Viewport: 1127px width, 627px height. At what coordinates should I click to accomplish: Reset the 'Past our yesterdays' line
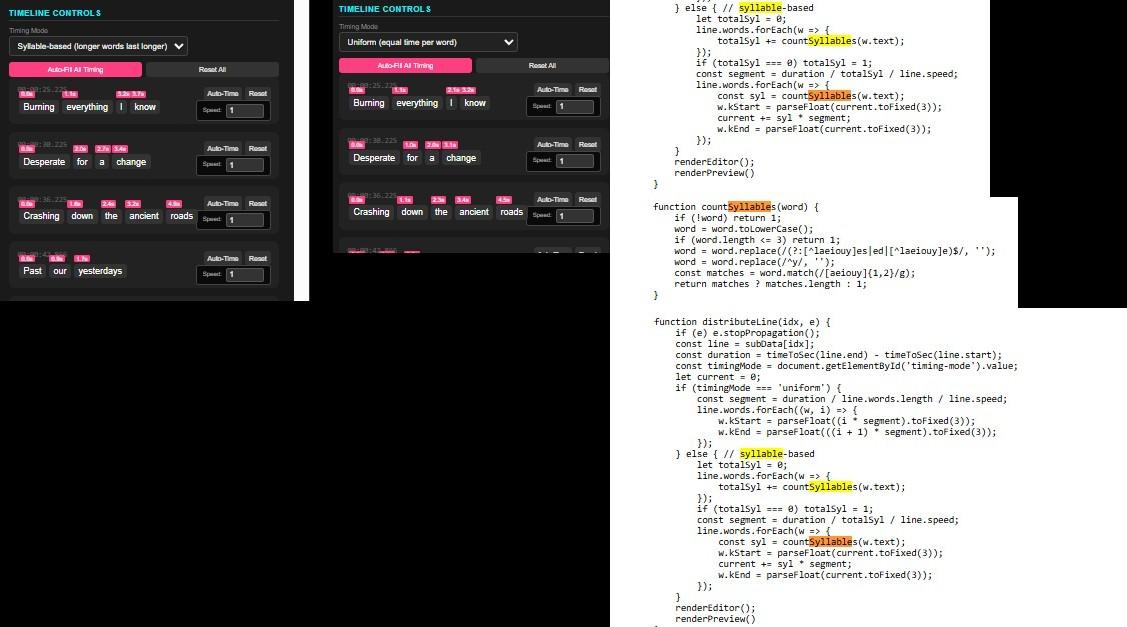click(258, 259)
